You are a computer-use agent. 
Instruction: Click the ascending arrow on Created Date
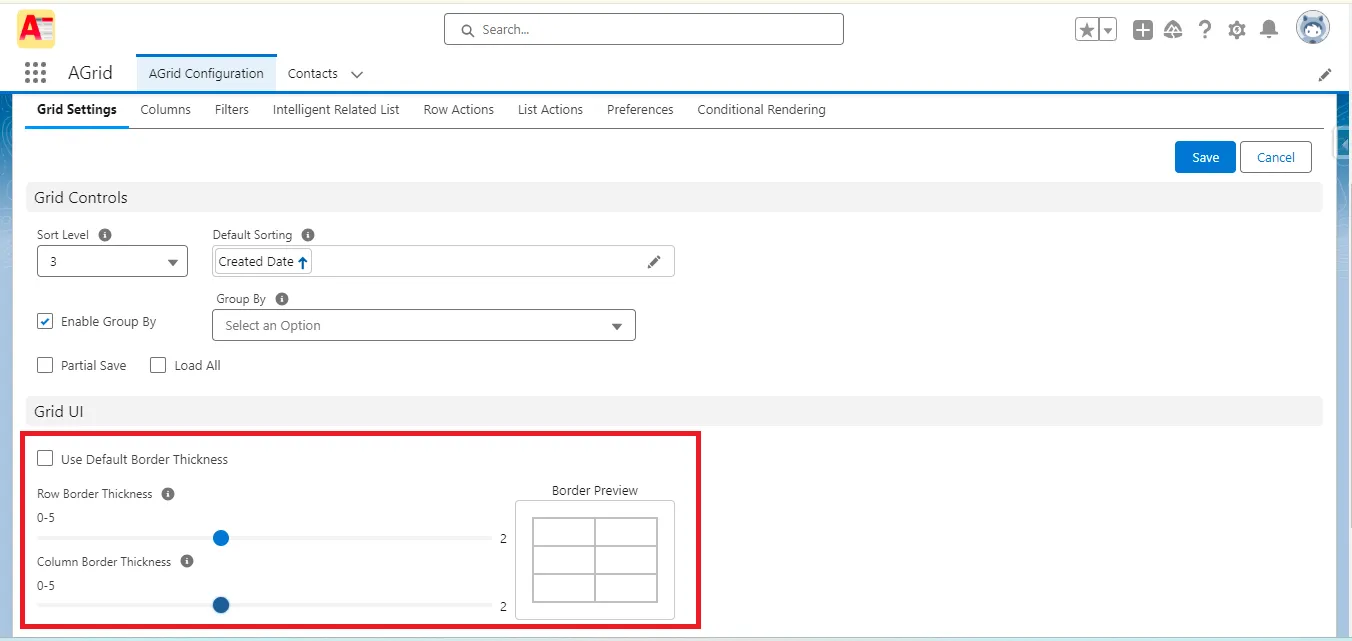[303, 261]
